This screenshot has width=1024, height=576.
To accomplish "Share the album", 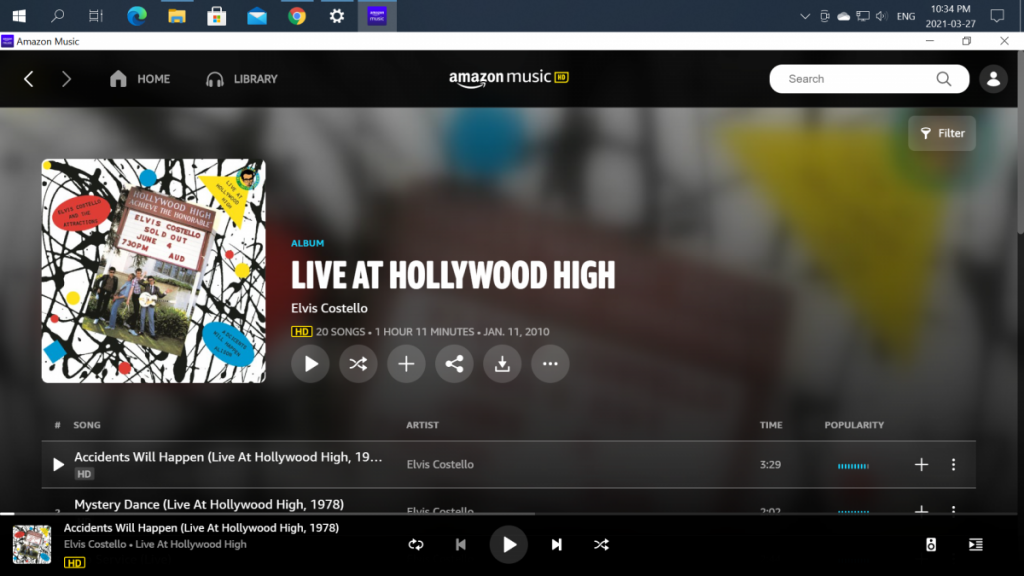I will [454, 364].
